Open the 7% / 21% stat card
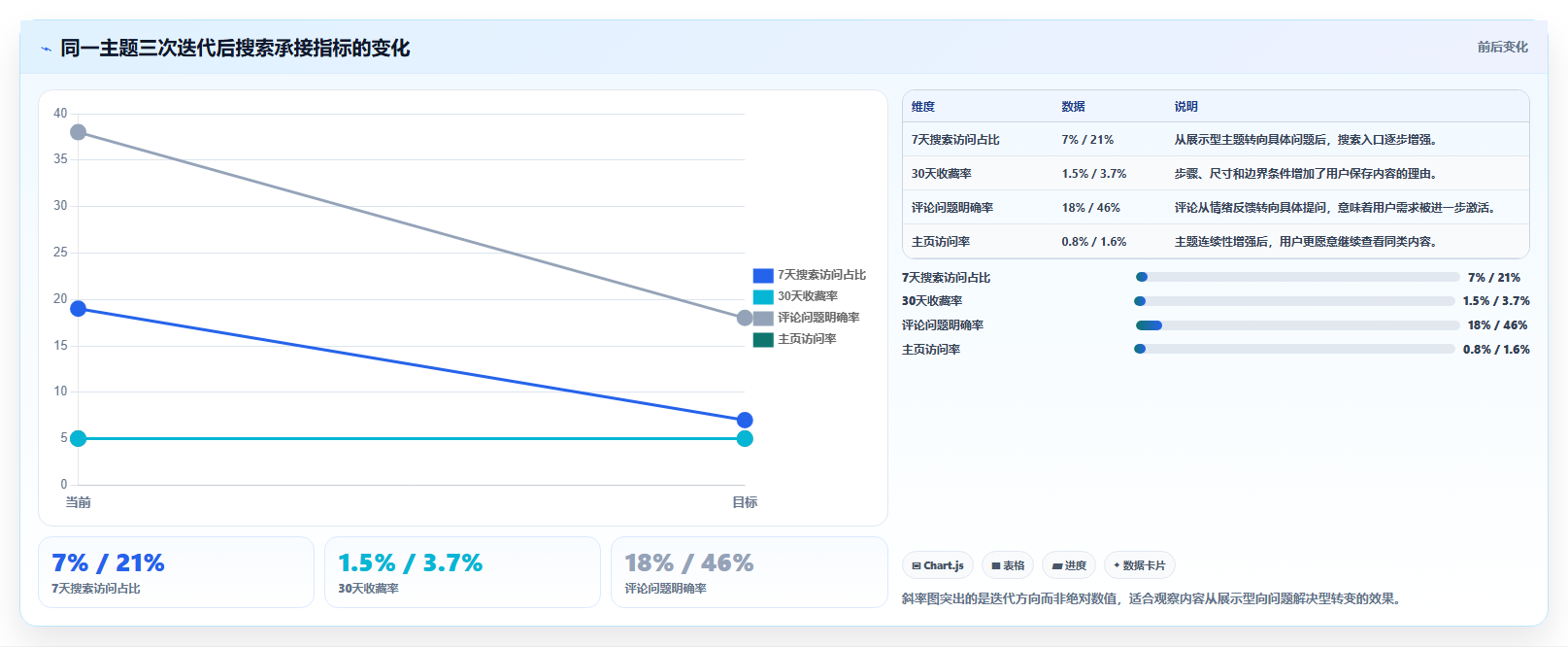1568x647 pixels. (176, 572)
